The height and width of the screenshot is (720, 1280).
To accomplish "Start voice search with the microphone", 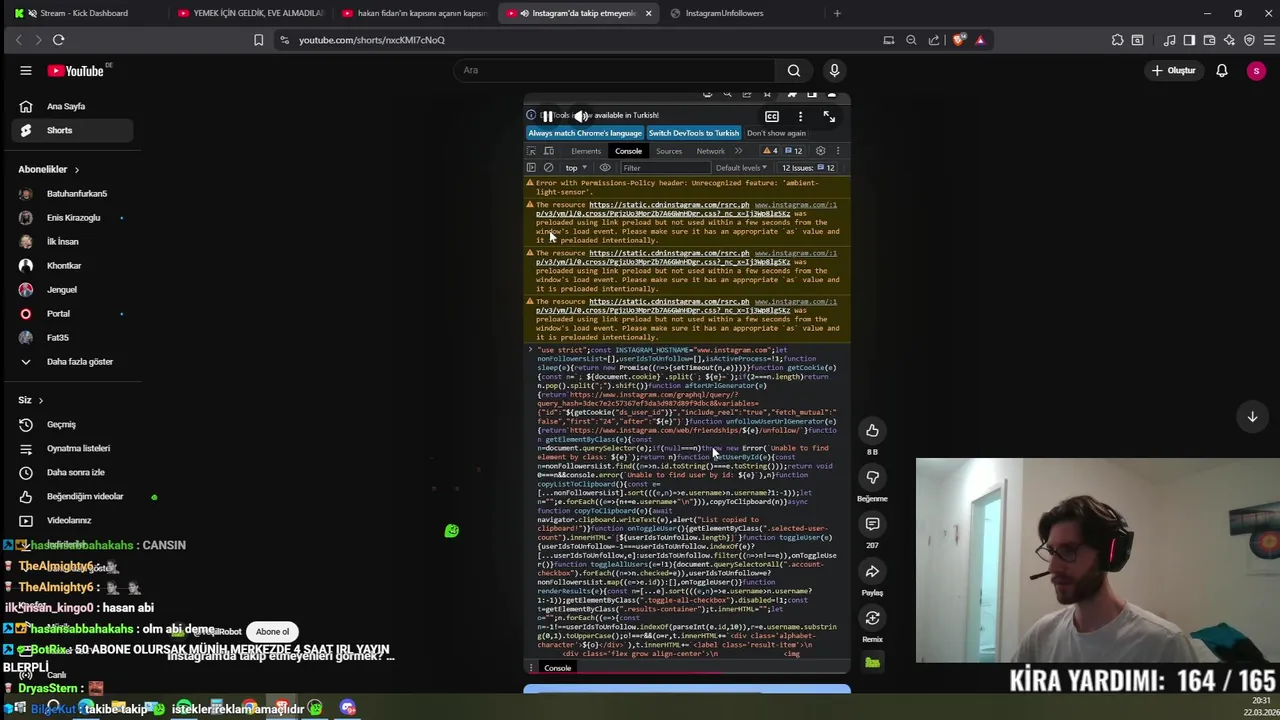I will (x=834, y=70).
